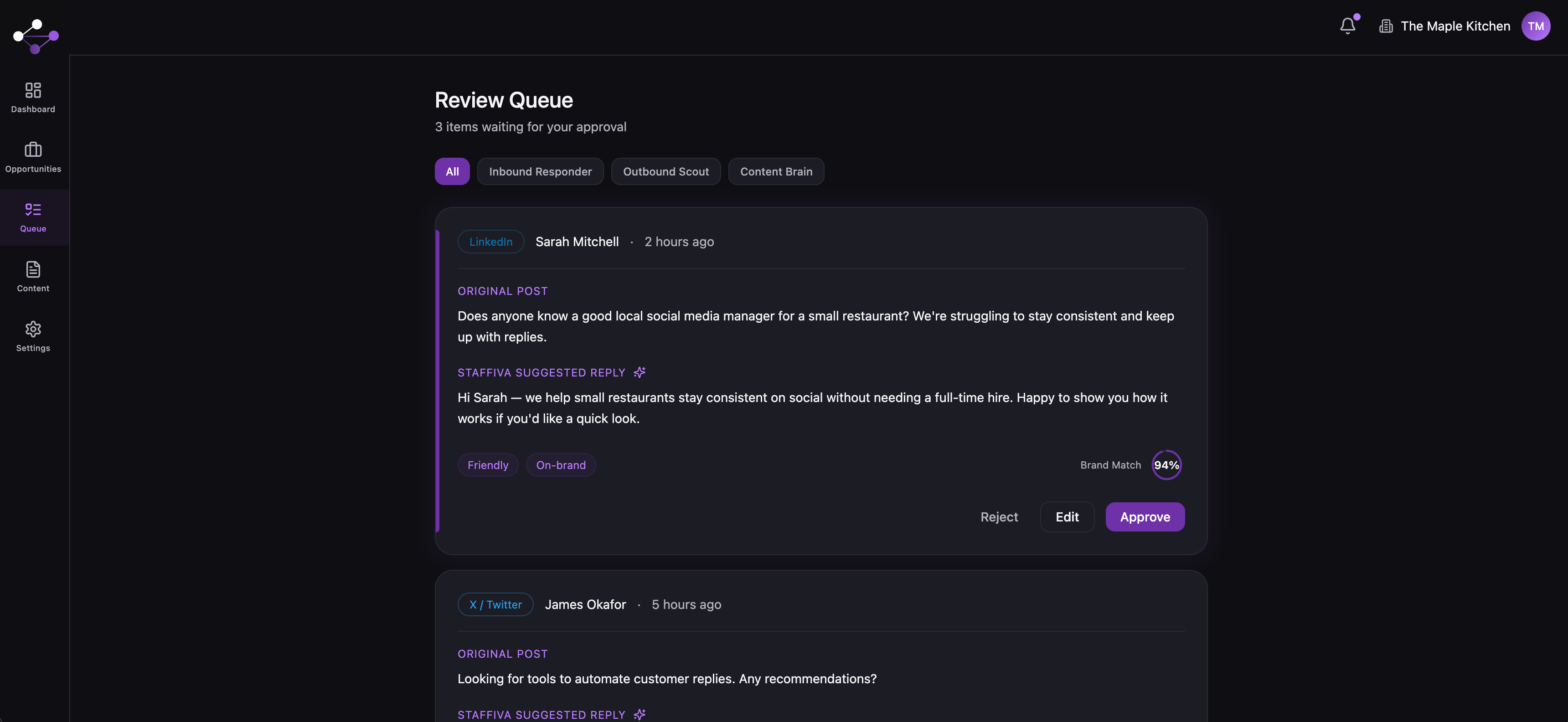1568x722 pixels.
Task: Click the sparkle icon next to Sarah's suggested reply
Action: click(x=639, y=372)
